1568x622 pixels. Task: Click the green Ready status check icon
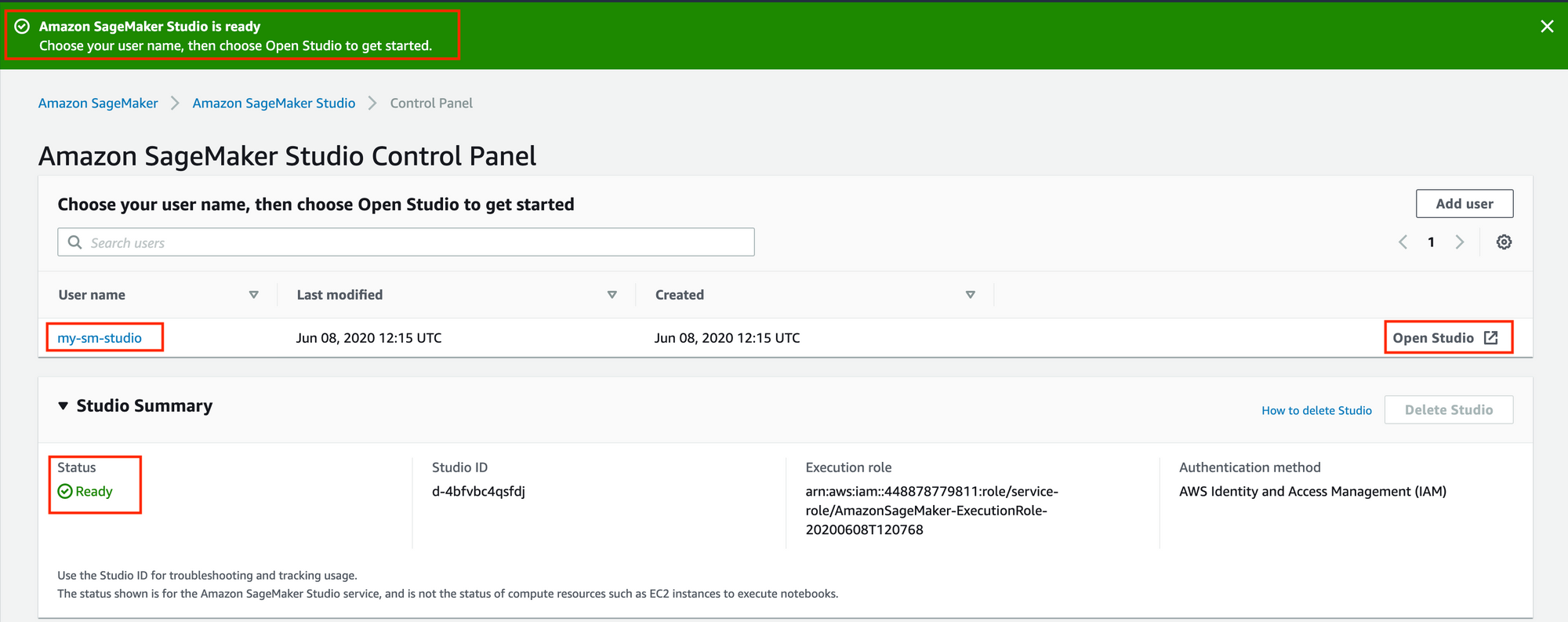tap(65, 492)
